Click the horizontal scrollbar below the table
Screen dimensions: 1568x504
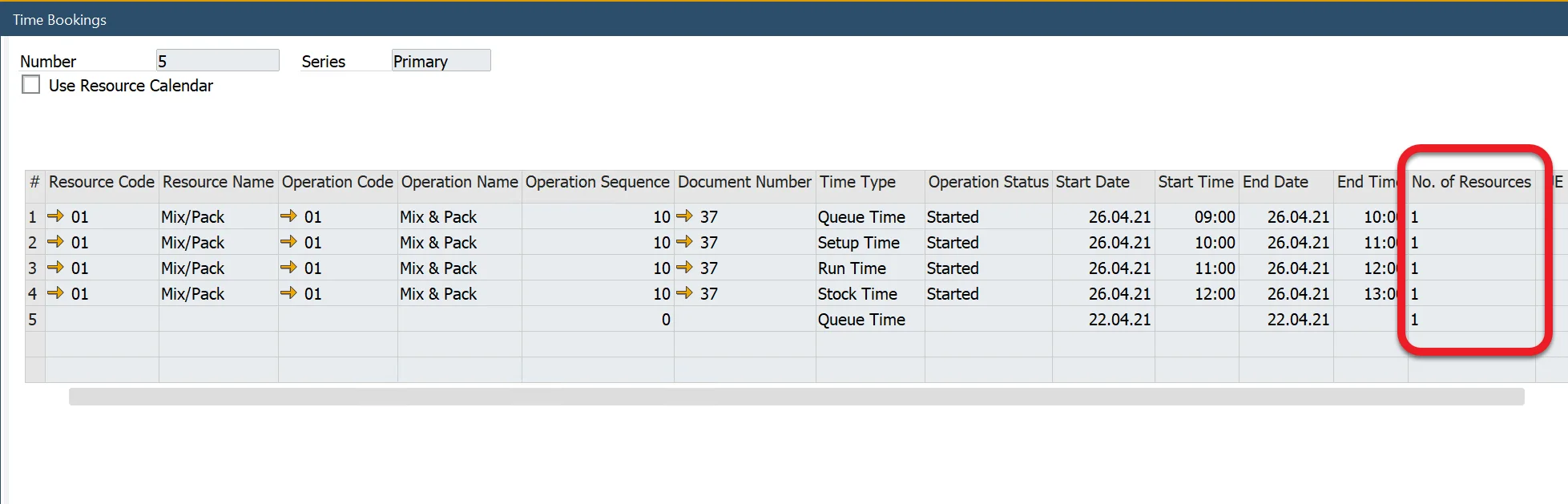[x=796, y=397]
